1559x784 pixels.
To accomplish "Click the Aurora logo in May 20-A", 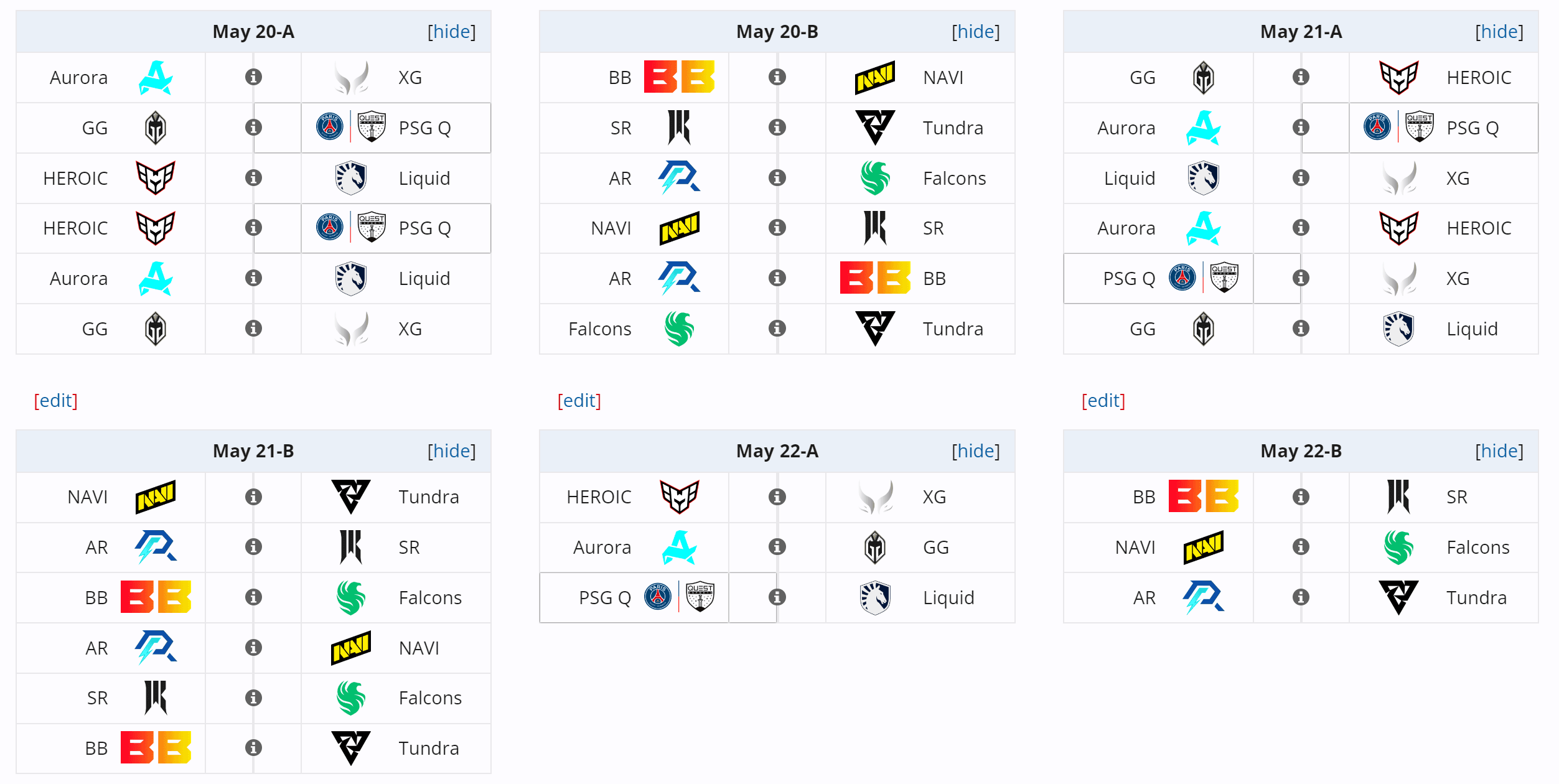I will point(156,77).
